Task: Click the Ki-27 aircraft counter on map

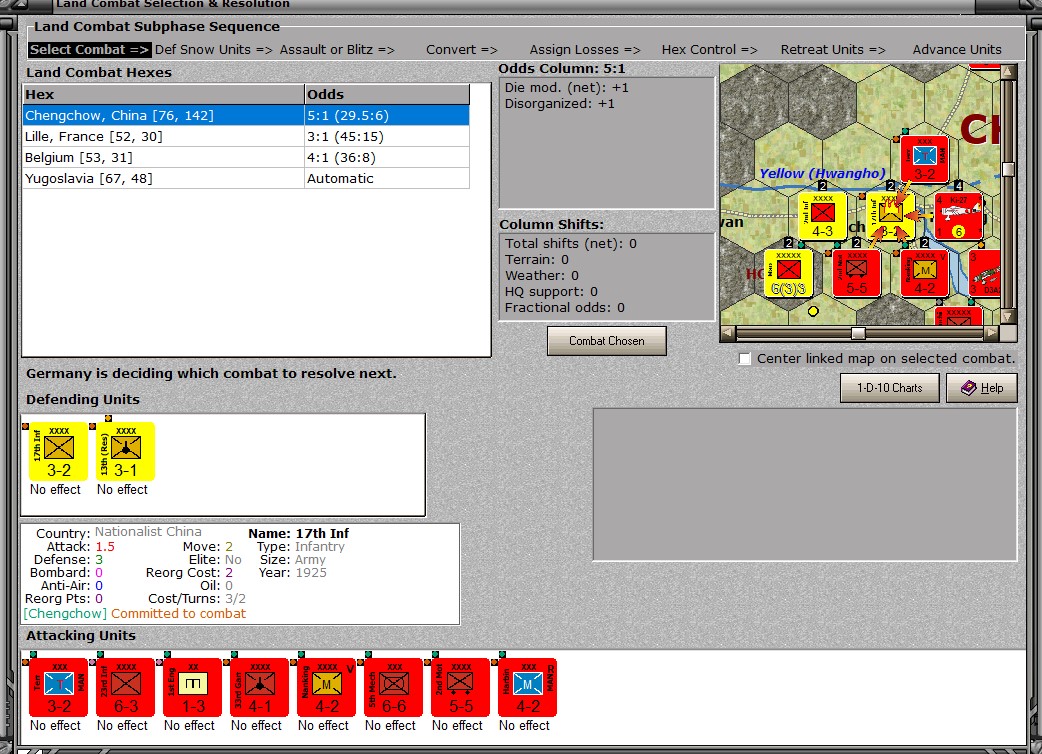Action: (958, 216)
